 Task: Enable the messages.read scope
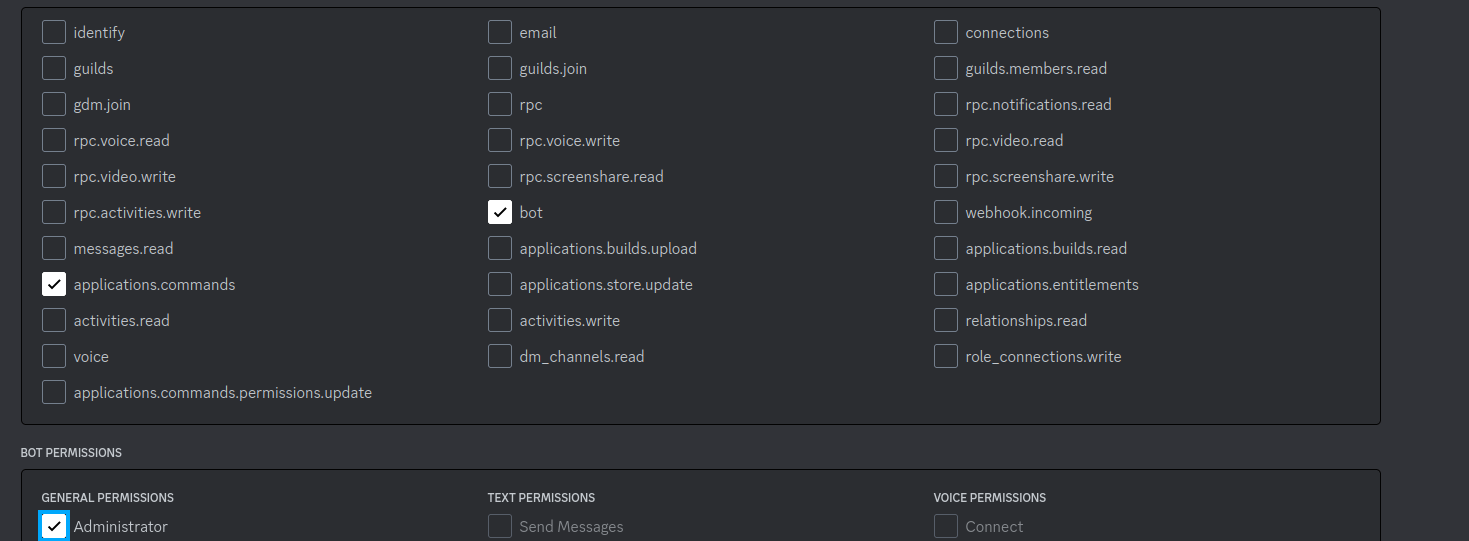pyautogui.click(x=54, y=249)
